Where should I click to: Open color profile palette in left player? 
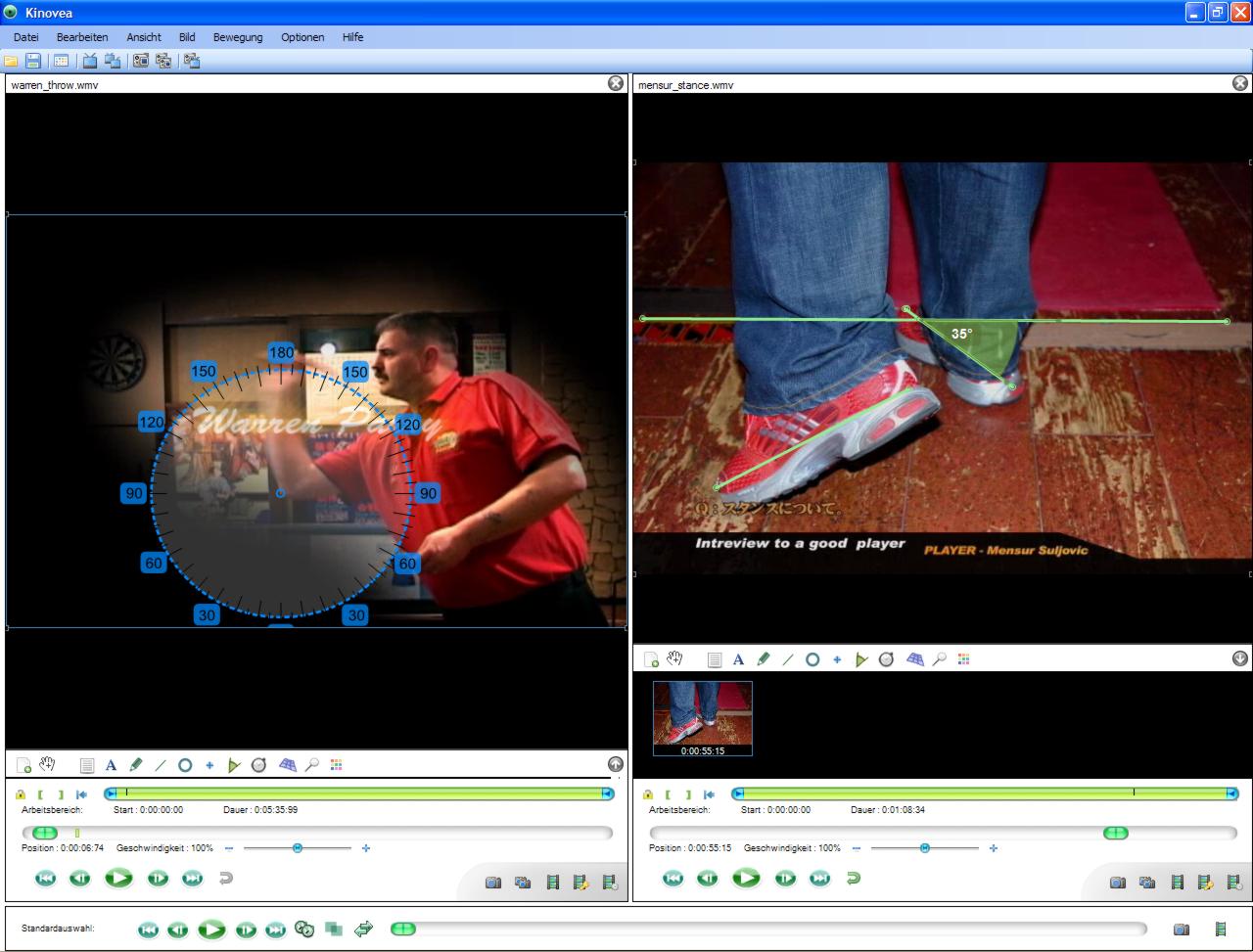click(337, 765)
